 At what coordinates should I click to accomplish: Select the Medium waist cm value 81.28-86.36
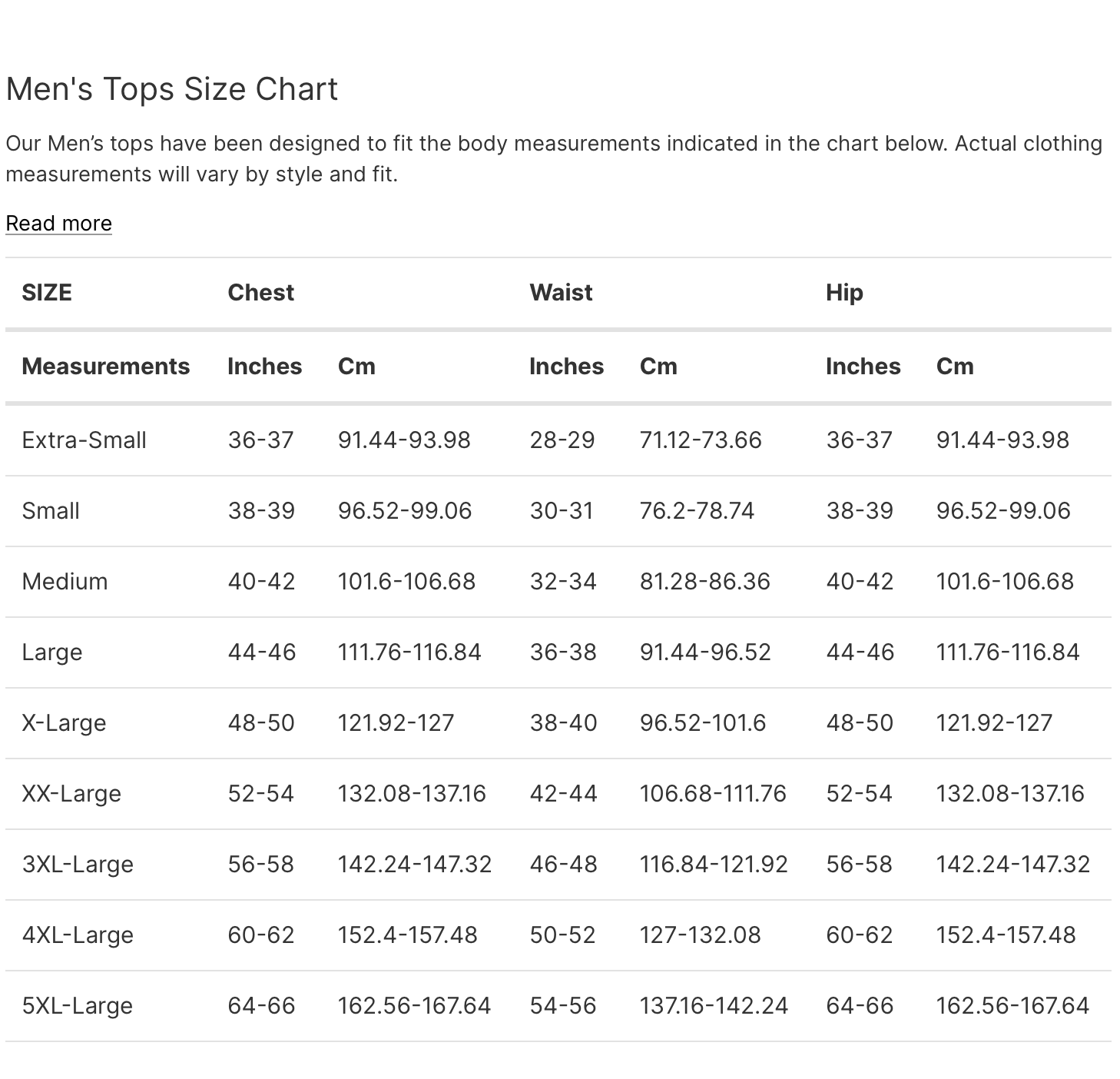pyautogui.click(x=704, y=582)
